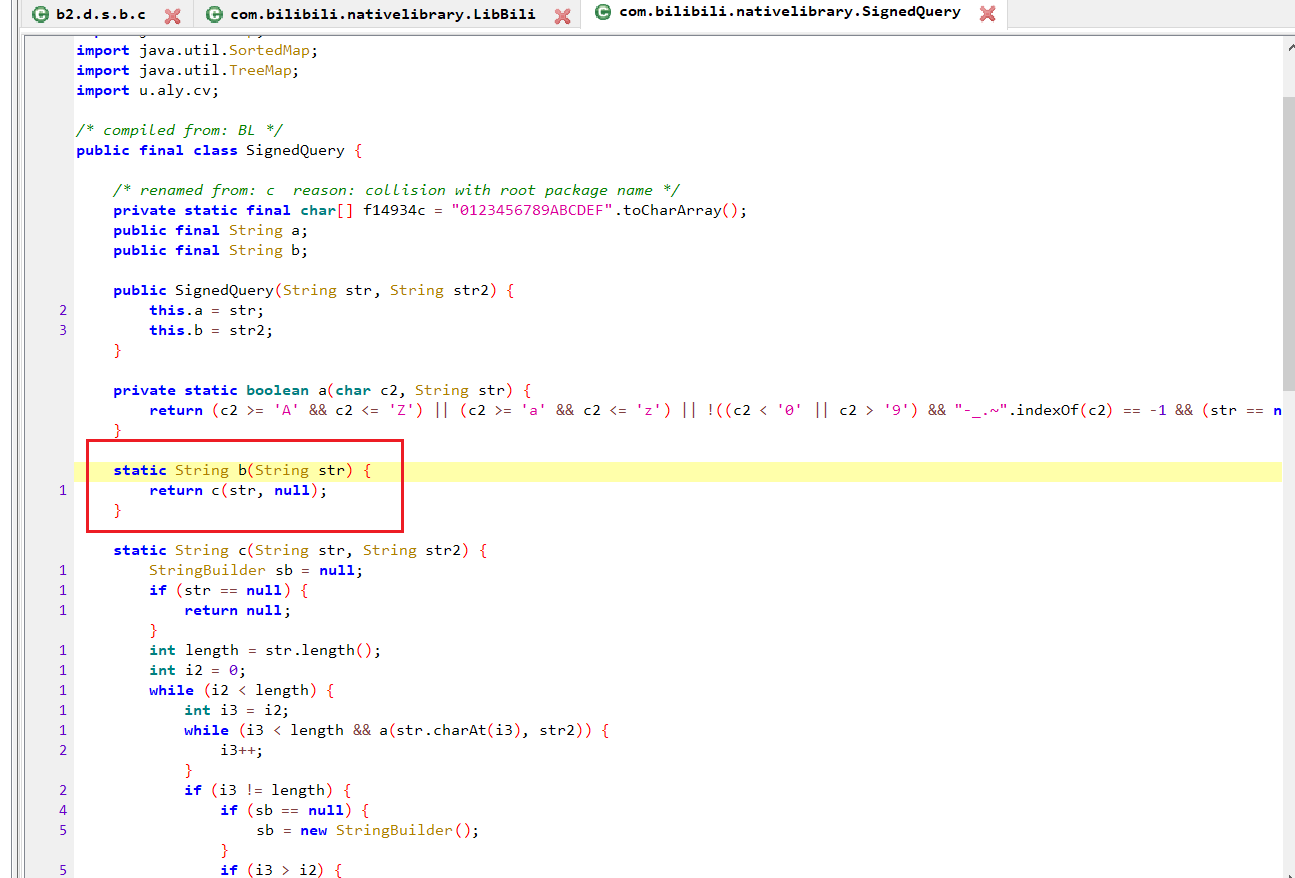Click the "import u.aly.cv;" line
The image size is (1295, 878).
click(147, 90)
